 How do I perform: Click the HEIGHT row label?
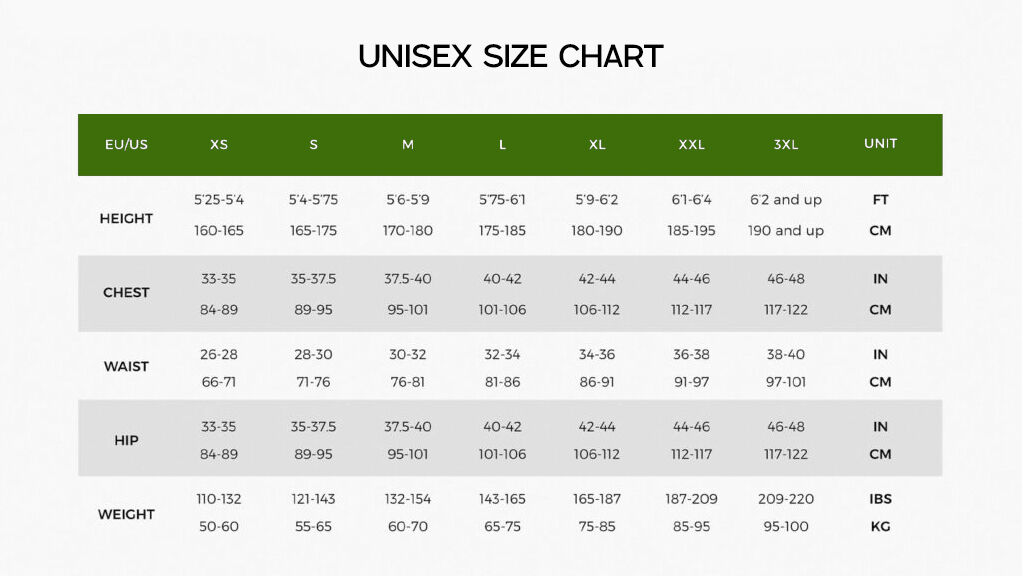tap(126, 218)
